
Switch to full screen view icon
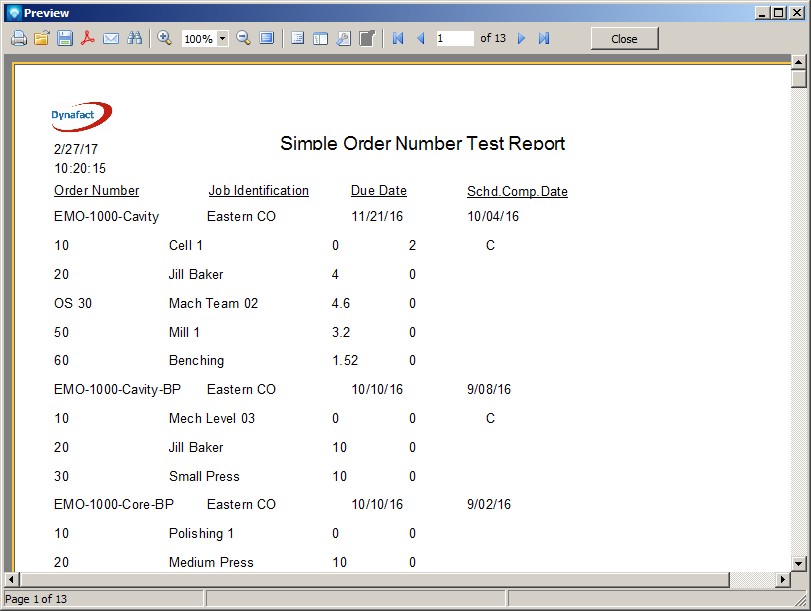coord(266,38)
